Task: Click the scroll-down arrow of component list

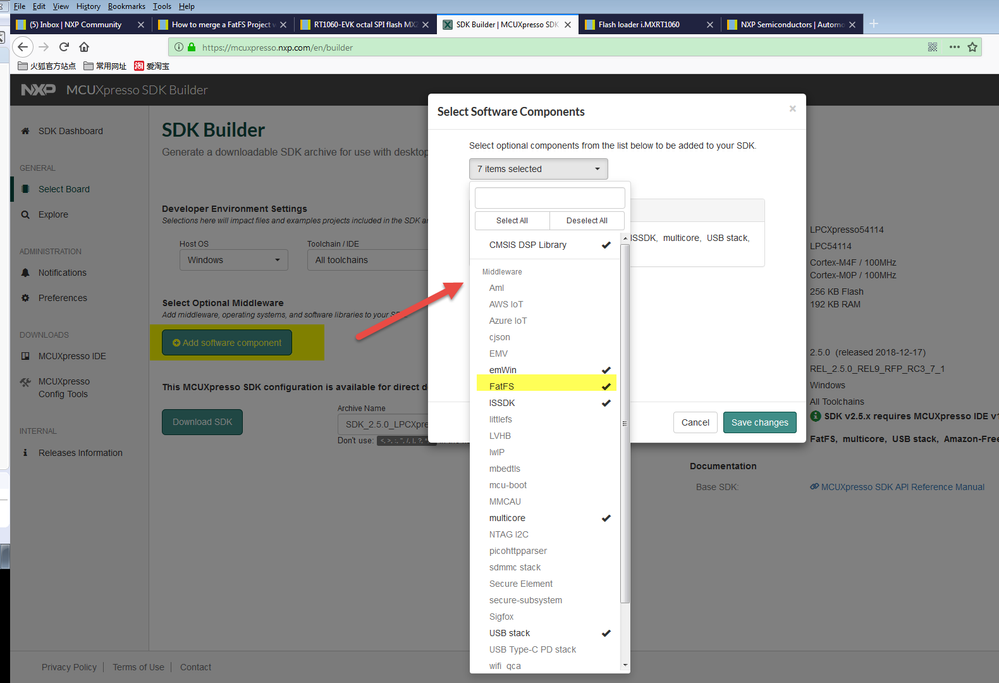Action: [x=625, y=665]
